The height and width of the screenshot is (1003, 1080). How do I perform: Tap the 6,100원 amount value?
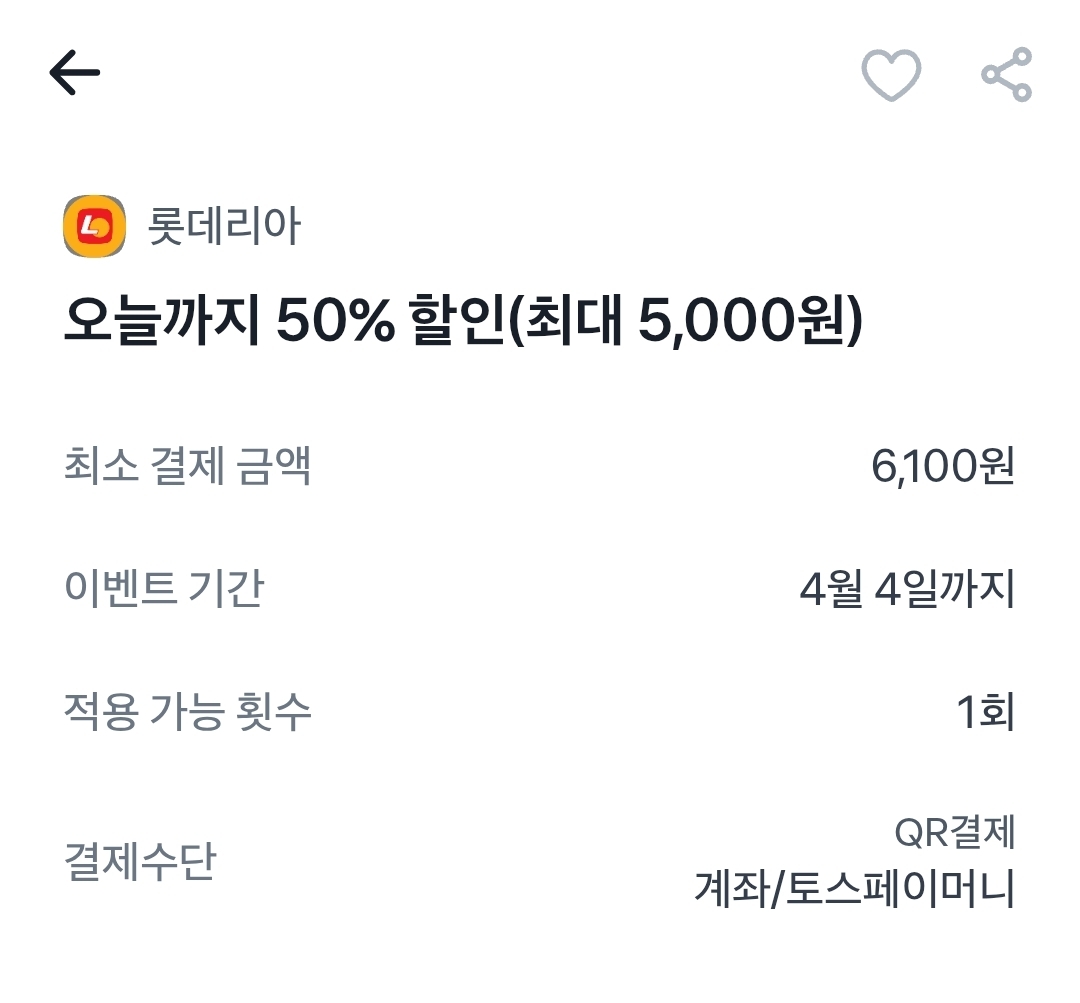943,467
